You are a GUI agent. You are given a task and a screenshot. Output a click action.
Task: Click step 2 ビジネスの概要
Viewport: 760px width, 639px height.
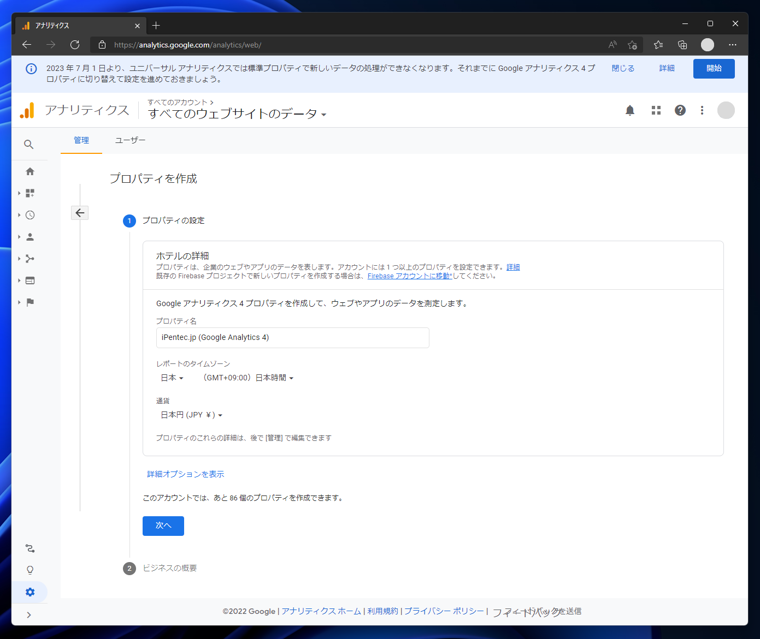[169, 568]
